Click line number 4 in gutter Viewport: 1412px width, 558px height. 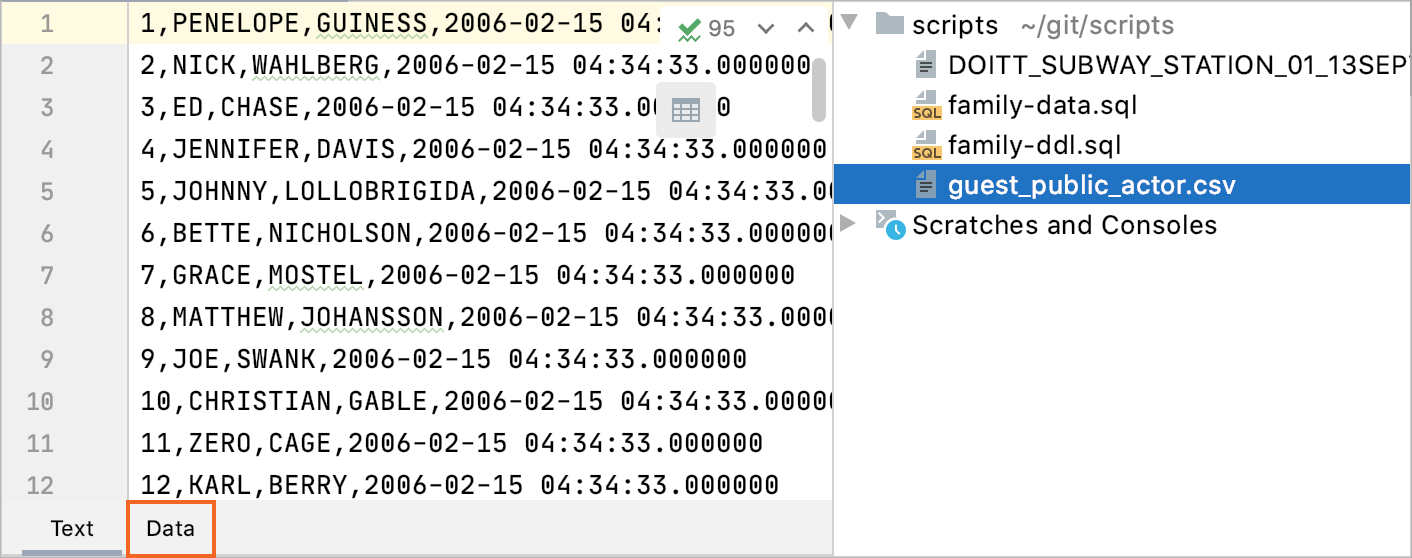tap(46, 150)
